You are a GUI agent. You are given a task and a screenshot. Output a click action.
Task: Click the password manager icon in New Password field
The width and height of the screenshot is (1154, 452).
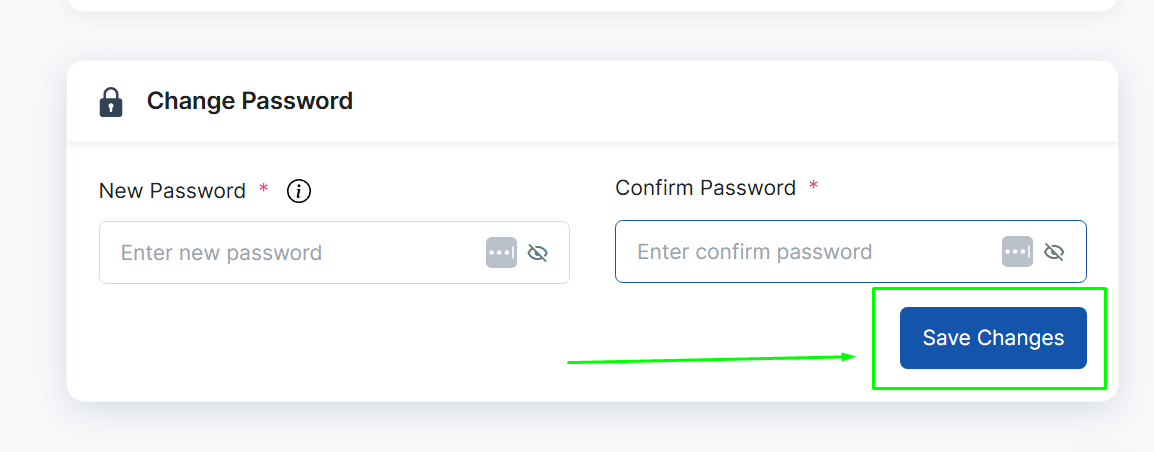point(501,253)
